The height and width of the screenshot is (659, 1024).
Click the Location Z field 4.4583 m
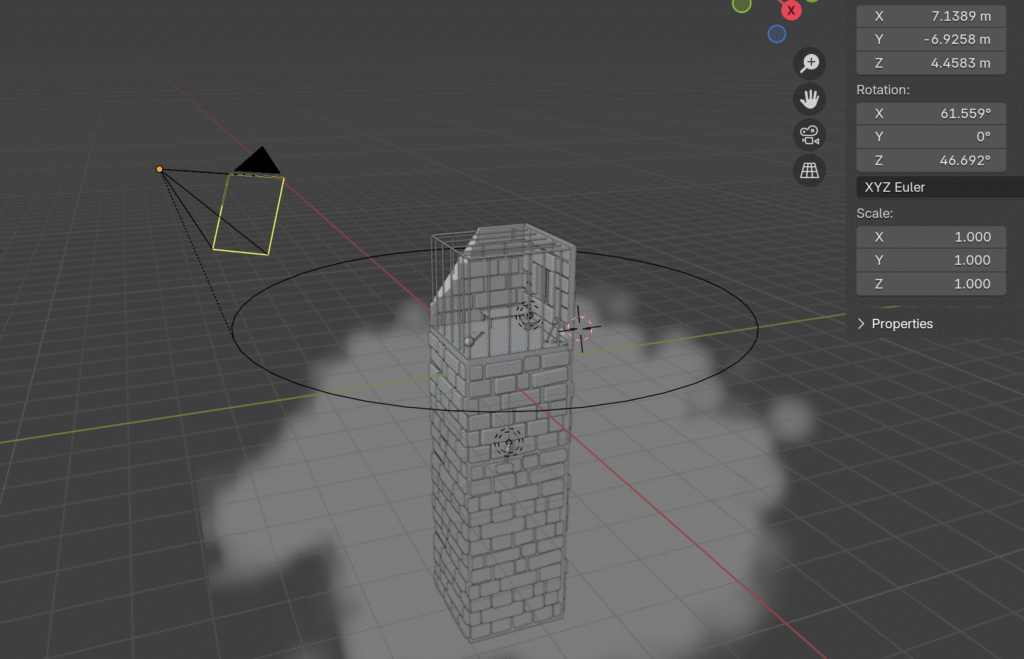(x=931, y=63)
